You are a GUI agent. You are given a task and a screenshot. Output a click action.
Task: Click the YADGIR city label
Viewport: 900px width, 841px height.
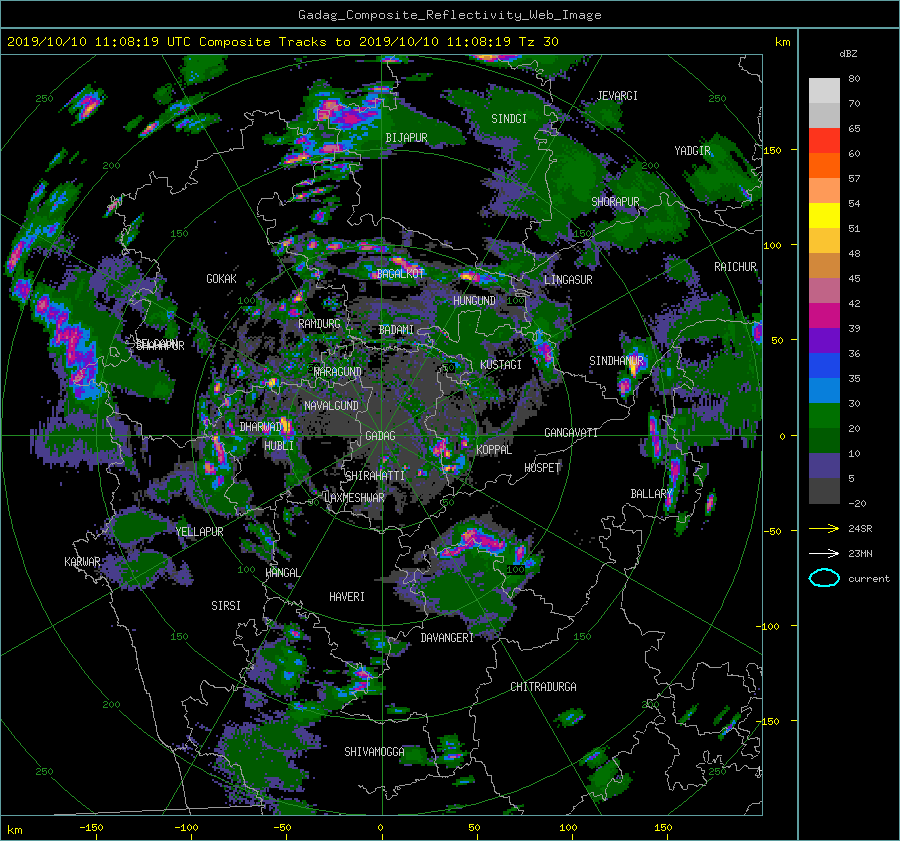point(692,151)
